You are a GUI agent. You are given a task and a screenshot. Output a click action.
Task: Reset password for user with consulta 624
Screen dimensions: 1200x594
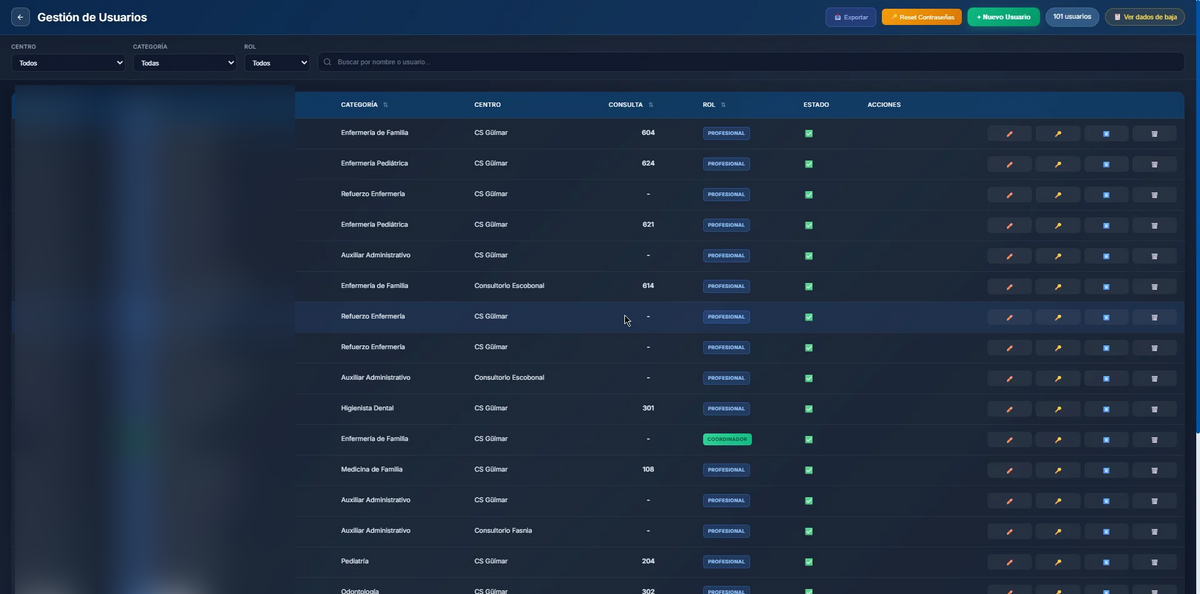click(x=1058, y=164)
